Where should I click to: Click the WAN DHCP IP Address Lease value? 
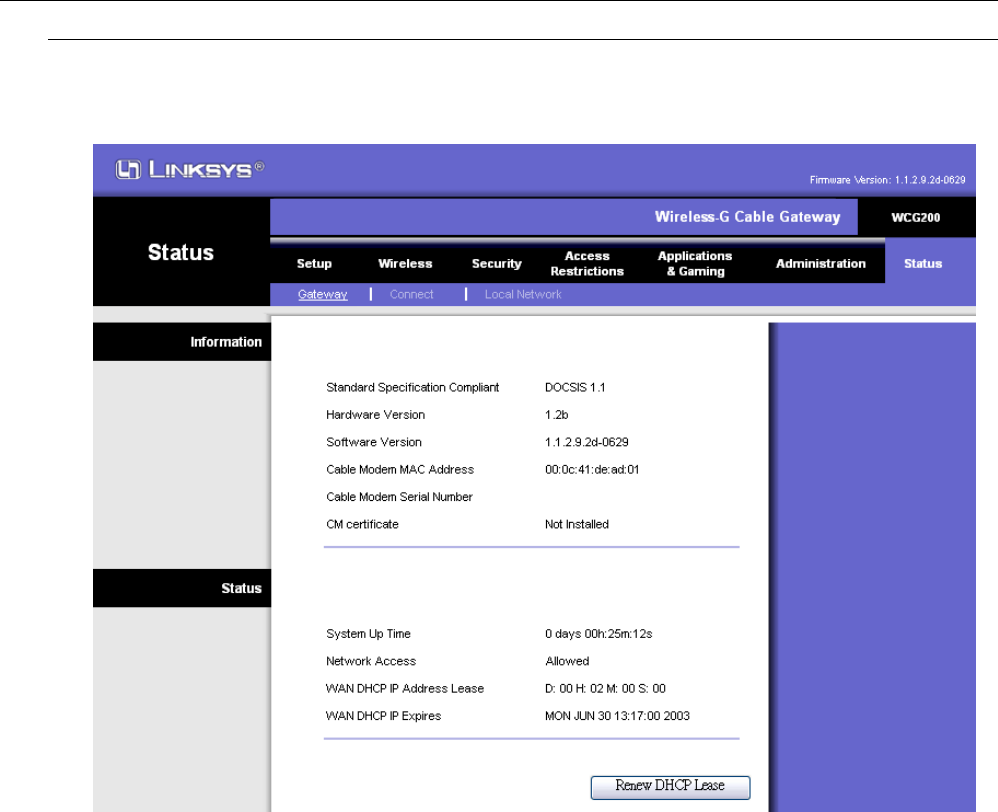[605, 689]
